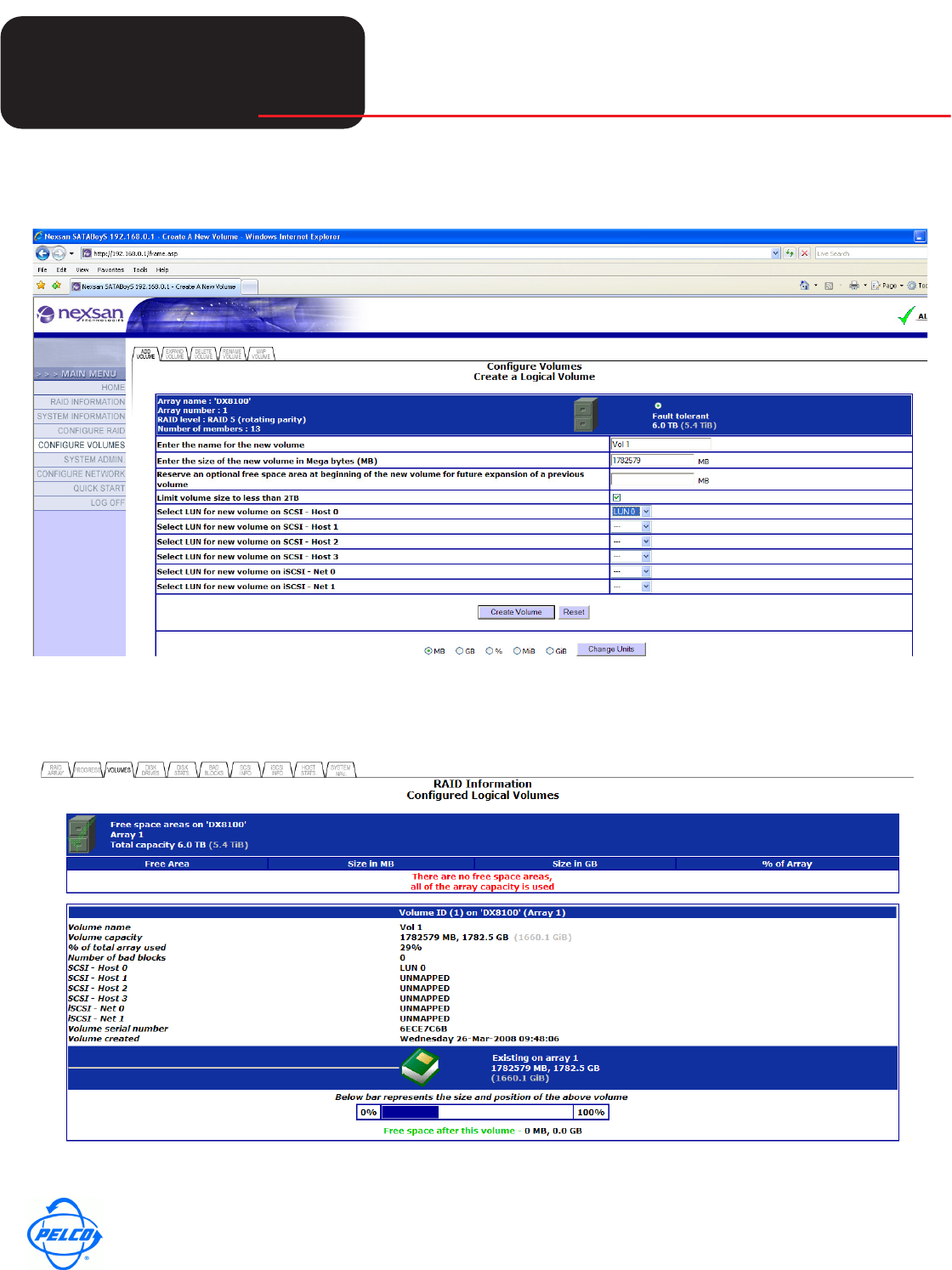Click the Refresh icon beside the address bar
This screenshot has height=1270, width=952.
(790, 253)
